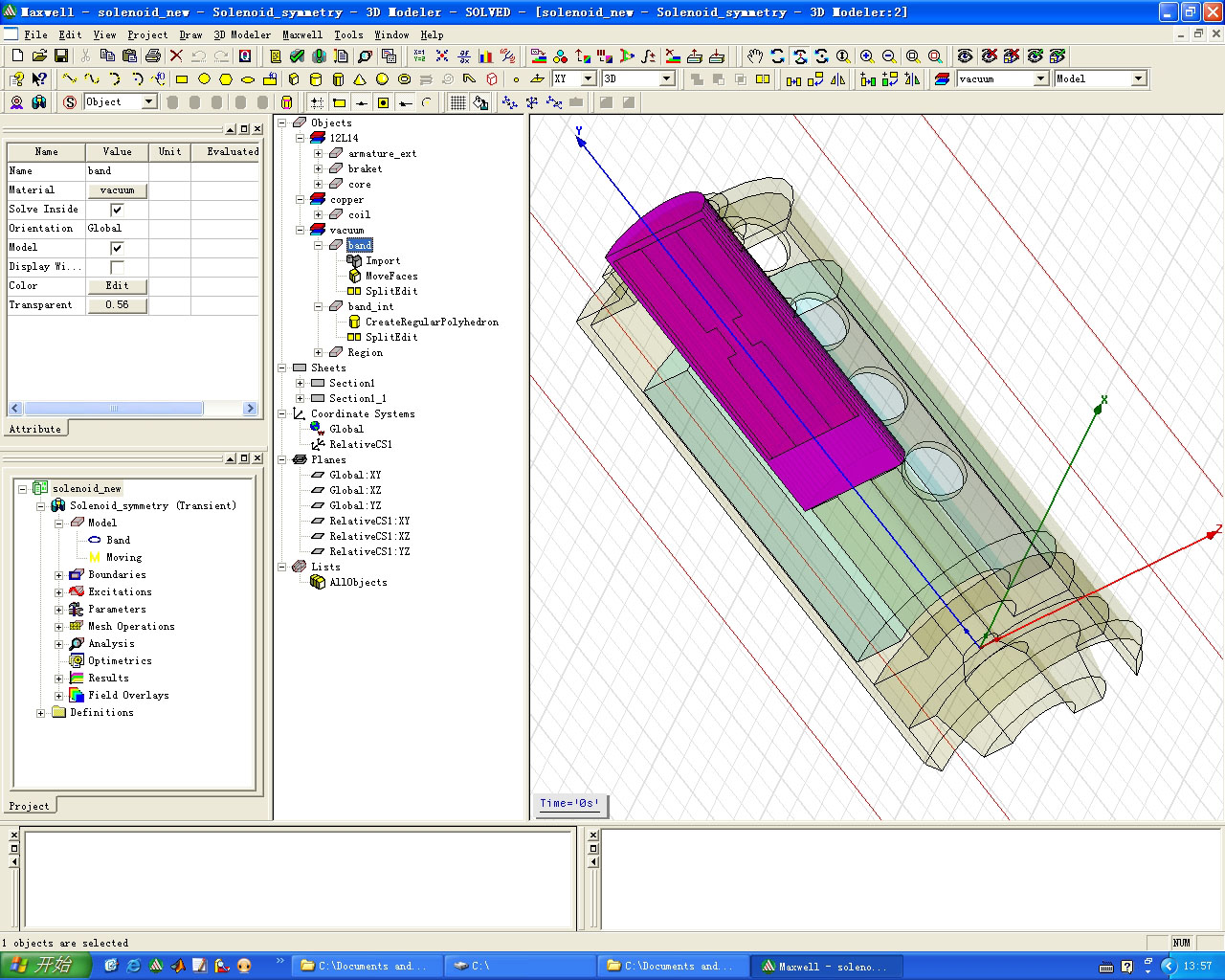Click the What's This help cursor icon
1225x980 pixels.
(x=39, y=79)
